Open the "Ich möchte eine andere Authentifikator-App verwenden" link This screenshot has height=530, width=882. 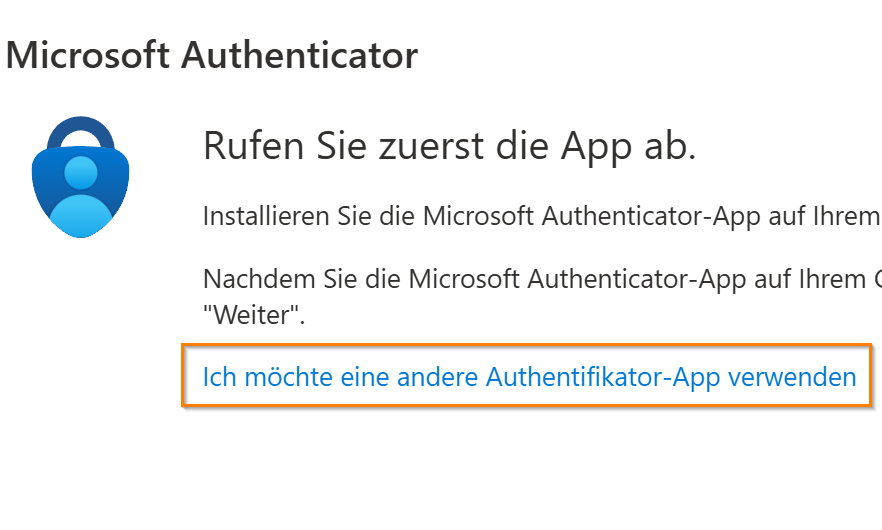pos(529,377)
